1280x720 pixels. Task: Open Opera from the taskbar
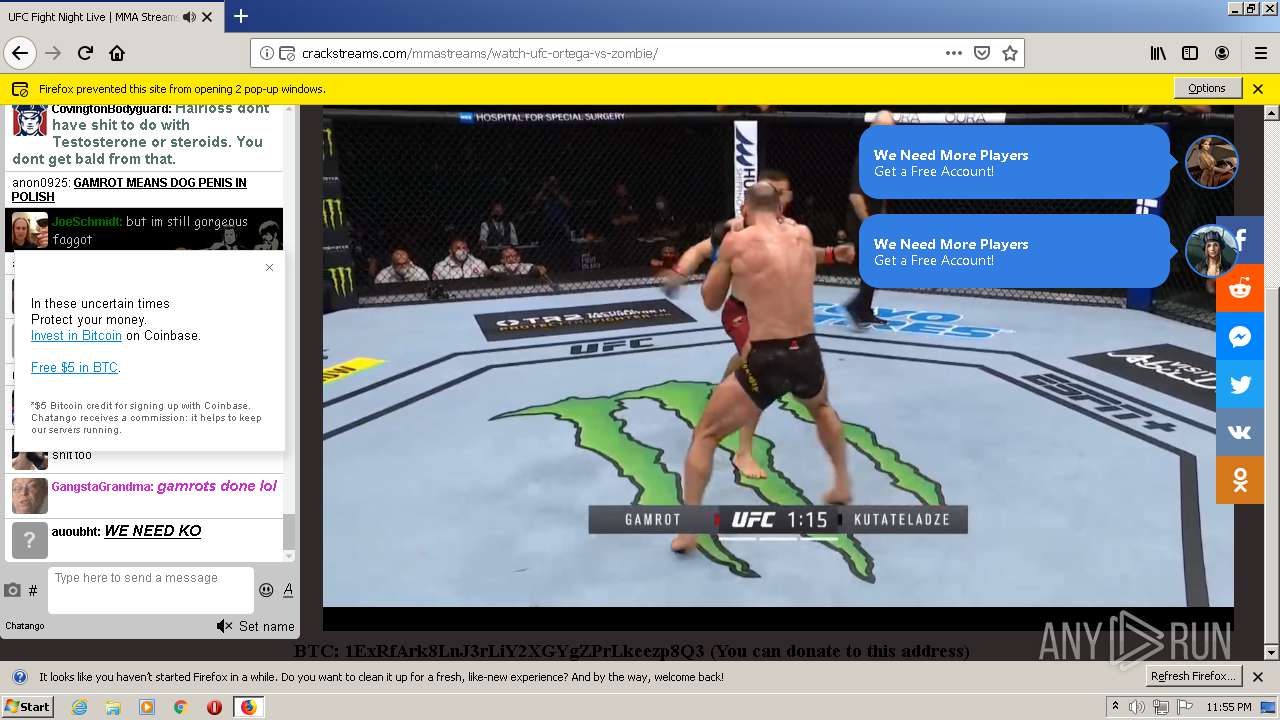point(214,707)
